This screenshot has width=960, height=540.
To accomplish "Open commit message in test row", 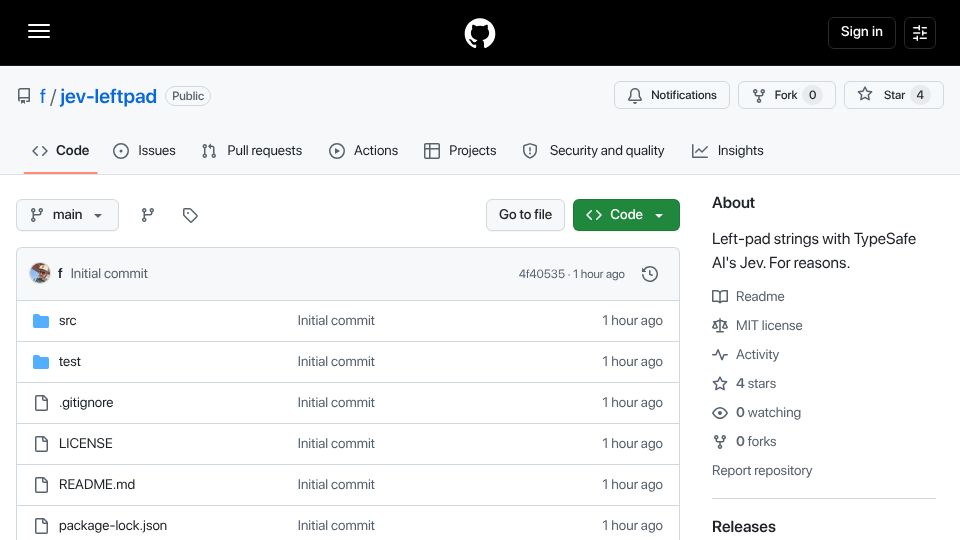I will pyautogui.click(x=336, y=362).
